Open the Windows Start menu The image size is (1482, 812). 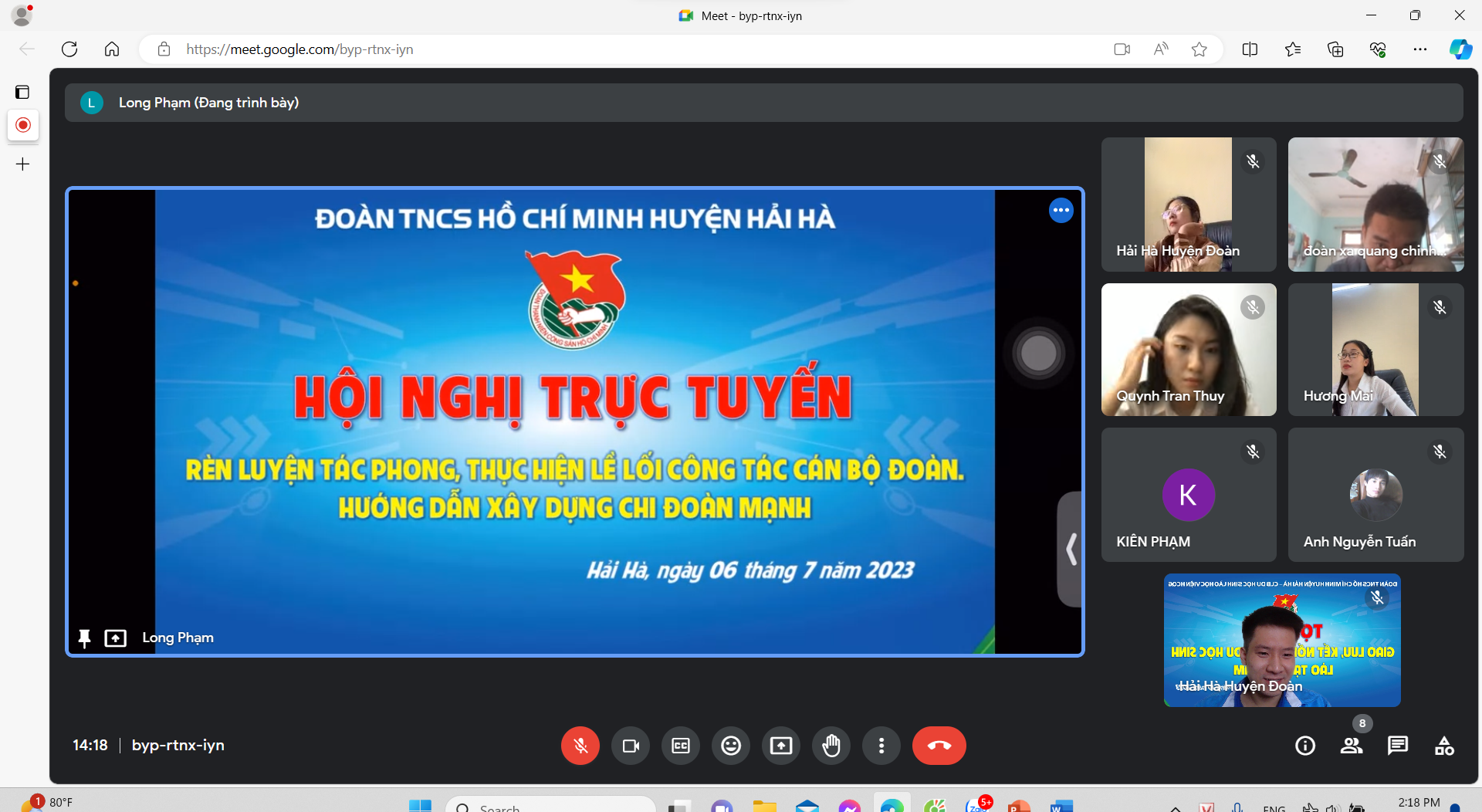420,806
